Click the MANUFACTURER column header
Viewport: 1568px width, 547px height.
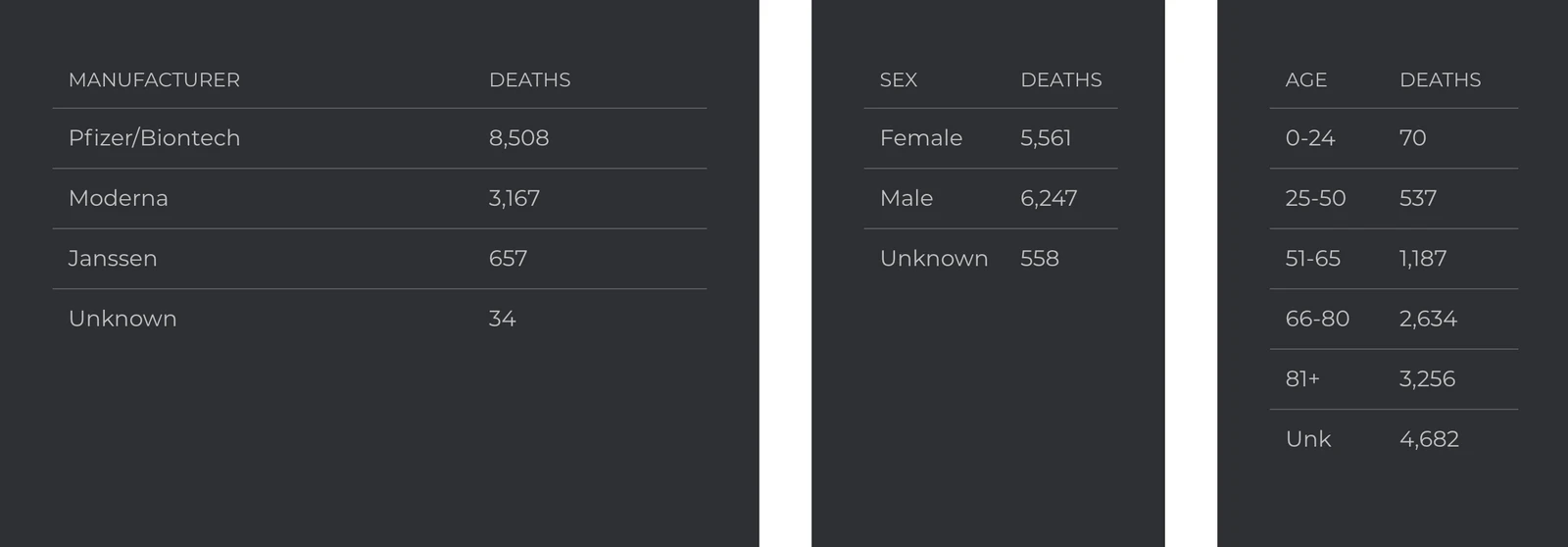154,80
